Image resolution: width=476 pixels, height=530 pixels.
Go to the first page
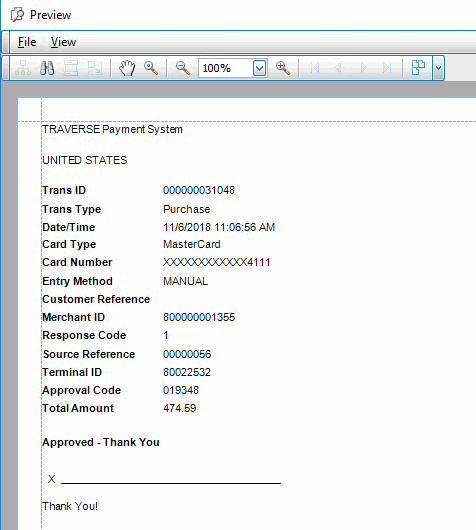click(315, 68)
